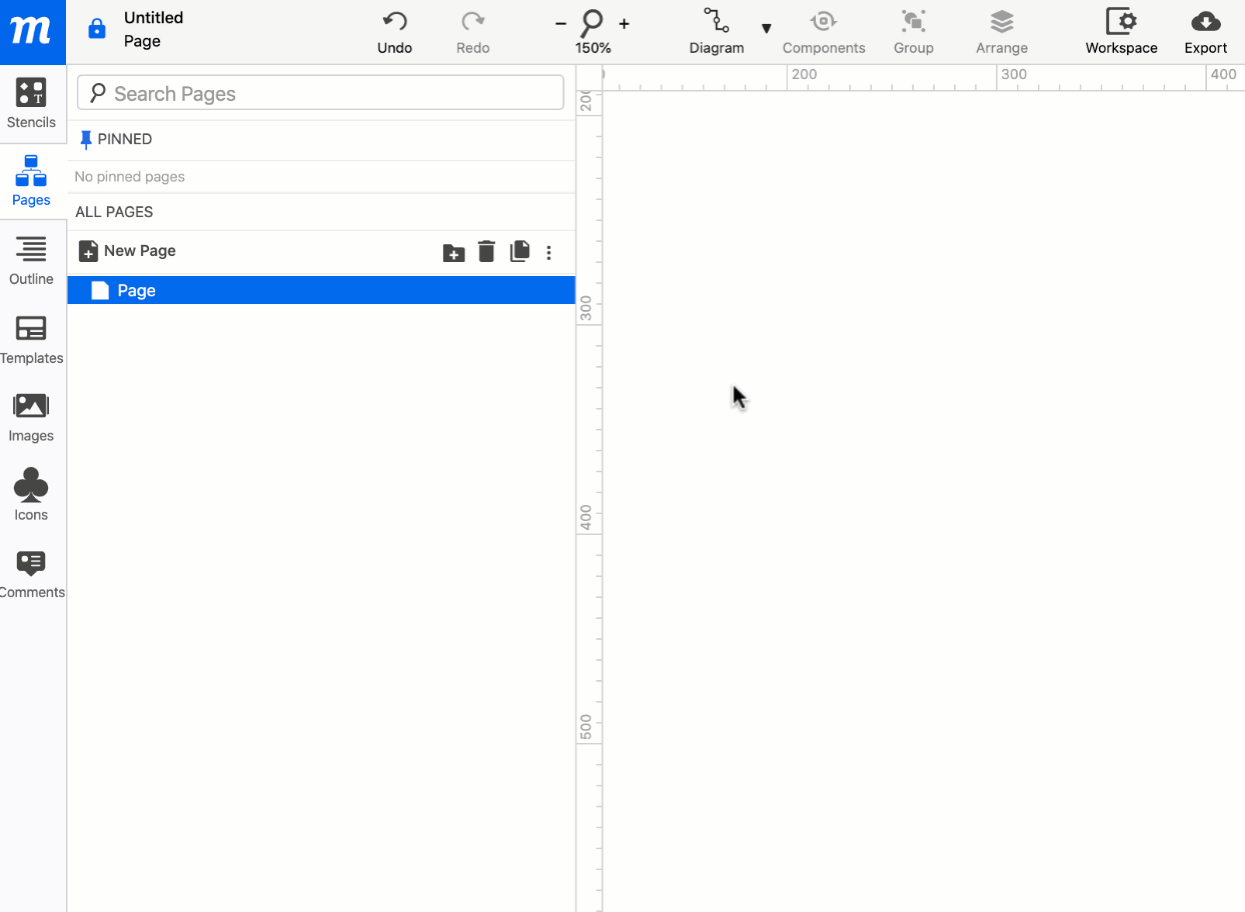This screenshot has width=1245, height=912.
Task: Open the Templates panel
Action: (x=31, y=340)
